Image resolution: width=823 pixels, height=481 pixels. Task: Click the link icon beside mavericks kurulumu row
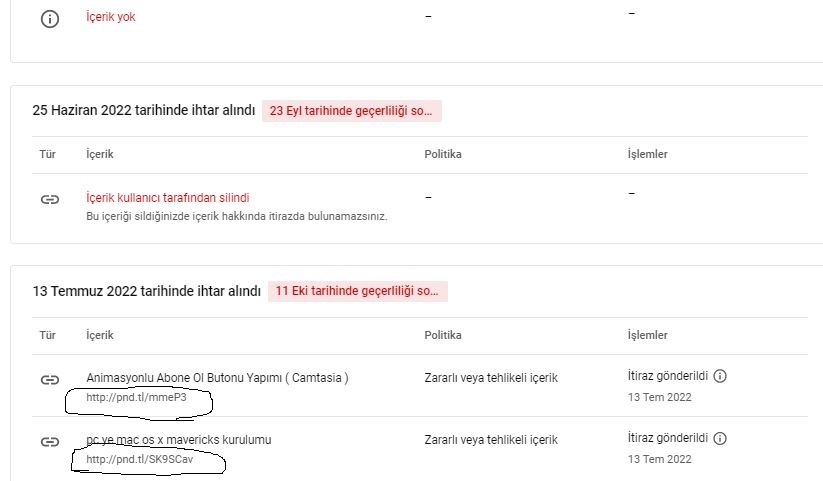tap(50, 442)
